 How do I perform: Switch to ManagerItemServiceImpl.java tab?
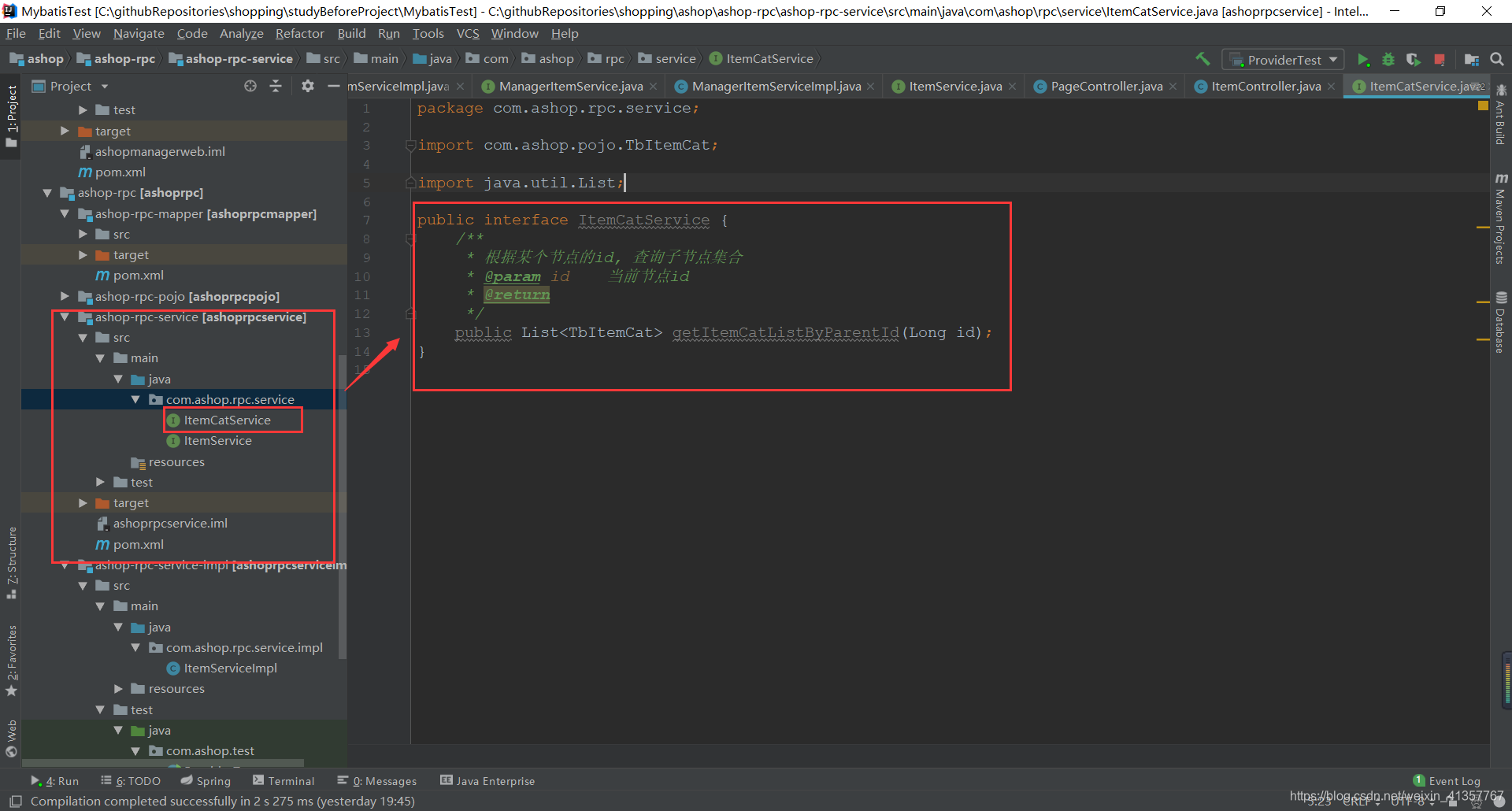[x=776, y=87]
